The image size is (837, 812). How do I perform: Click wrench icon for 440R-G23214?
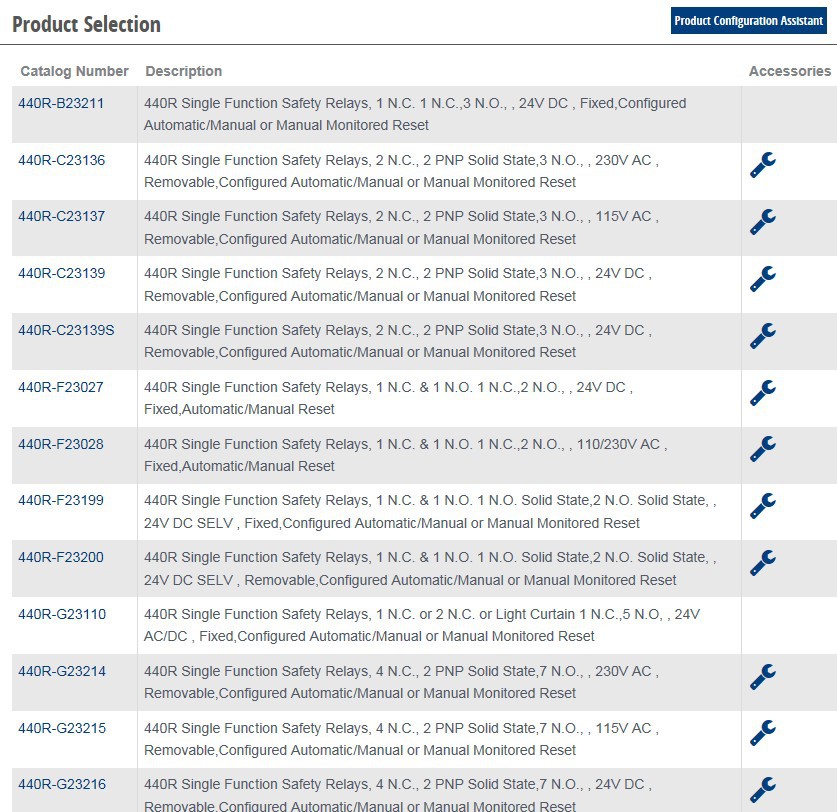pyautogui.click(x=763, y=677)
